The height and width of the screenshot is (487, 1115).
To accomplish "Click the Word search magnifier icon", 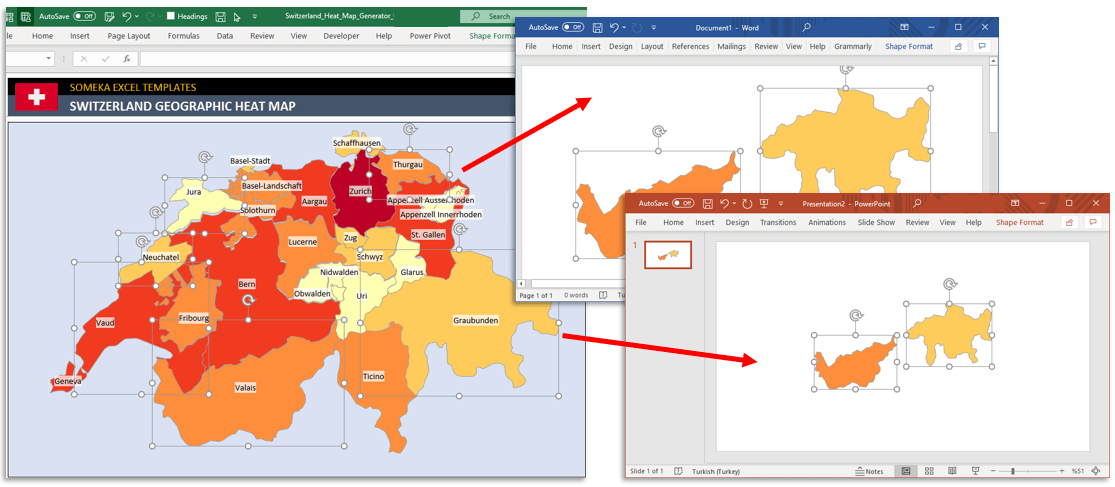I will tap(806, 28).
